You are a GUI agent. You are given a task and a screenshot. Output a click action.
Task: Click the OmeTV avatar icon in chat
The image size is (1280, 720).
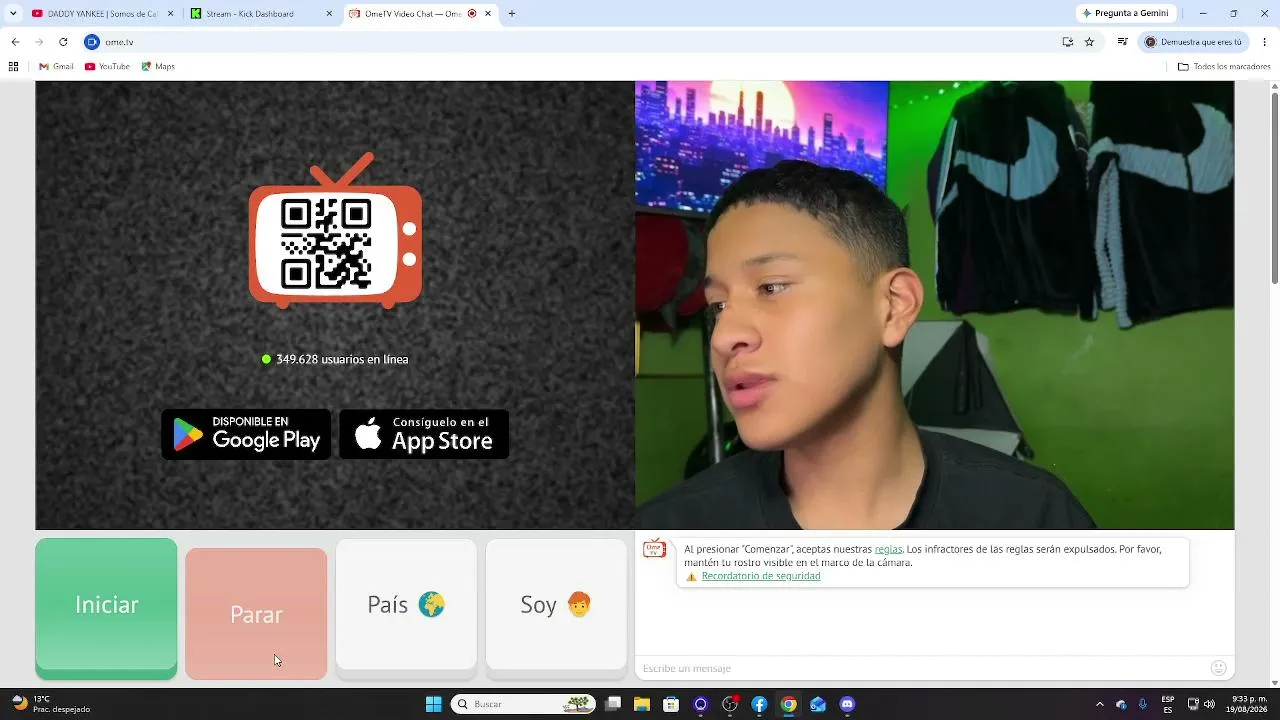tap(654, 549)
